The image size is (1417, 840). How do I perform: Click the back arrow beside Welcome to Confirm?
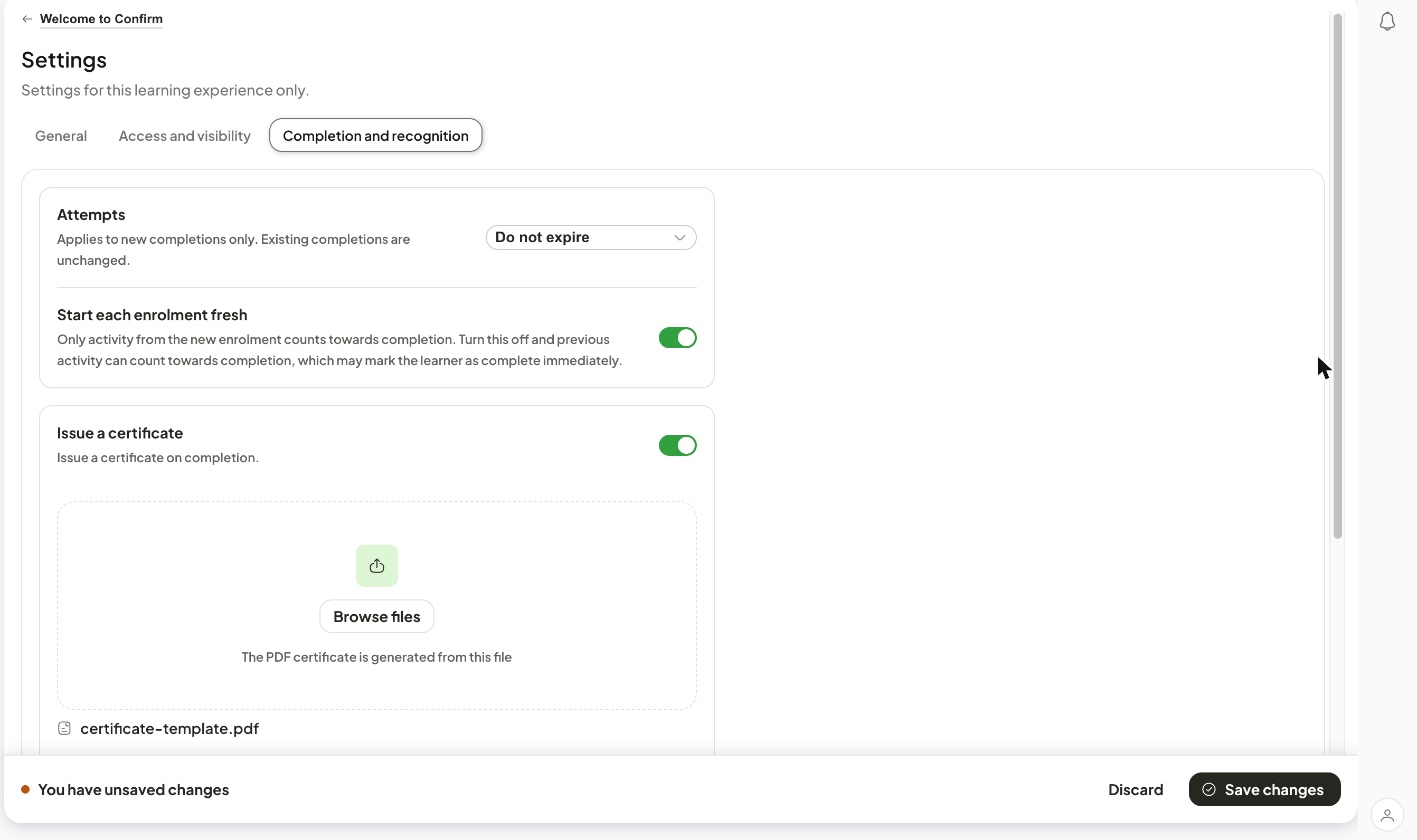coord(27,19)
